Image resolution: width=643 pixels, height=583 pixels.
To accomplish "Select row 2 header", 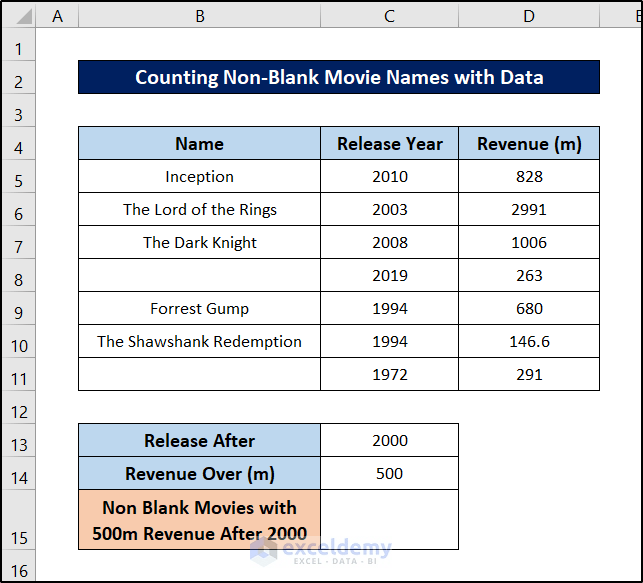I will point(19,77).
